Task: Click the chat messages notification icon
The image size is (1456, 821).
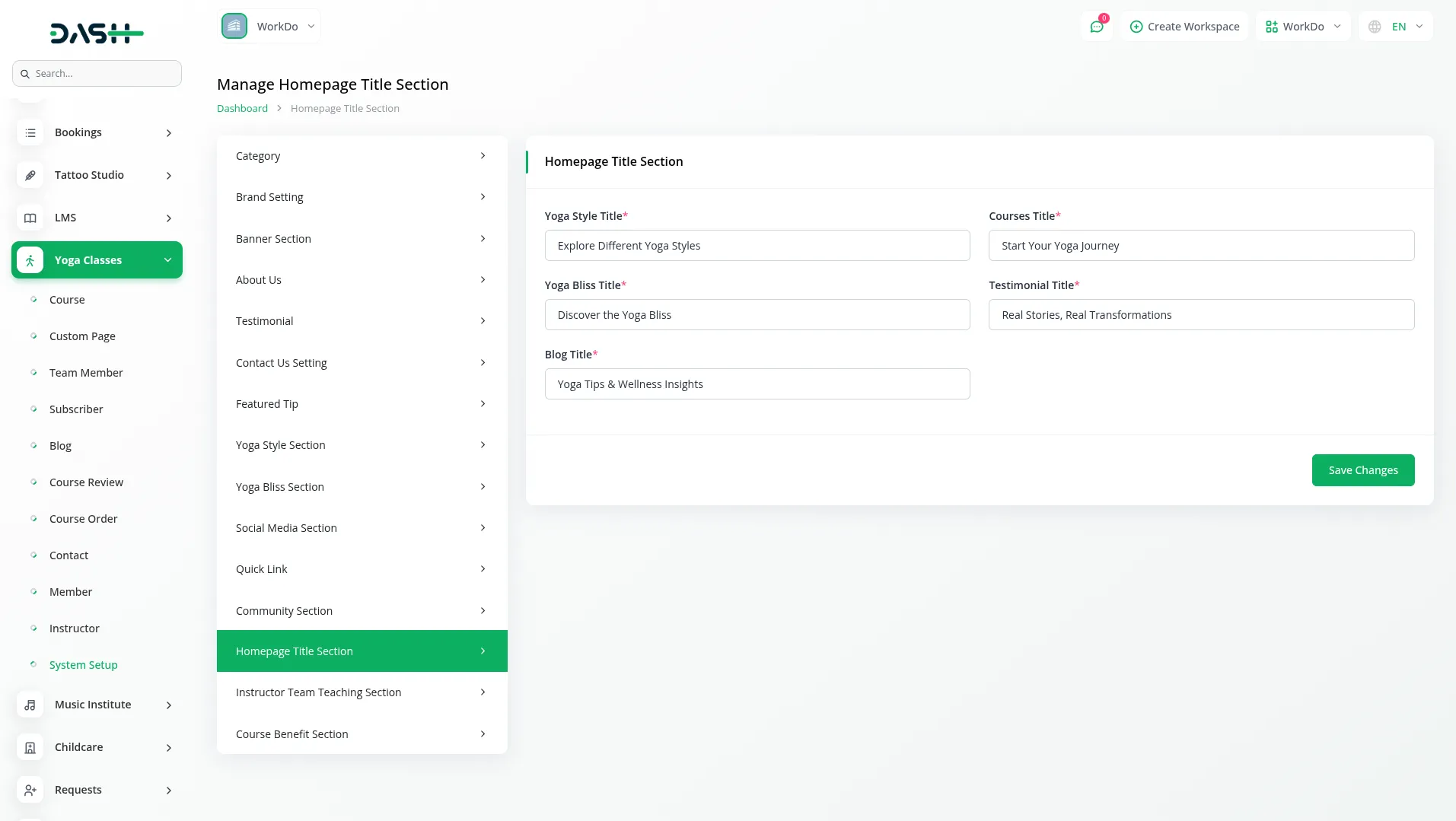Action: tap(1096, 27)
